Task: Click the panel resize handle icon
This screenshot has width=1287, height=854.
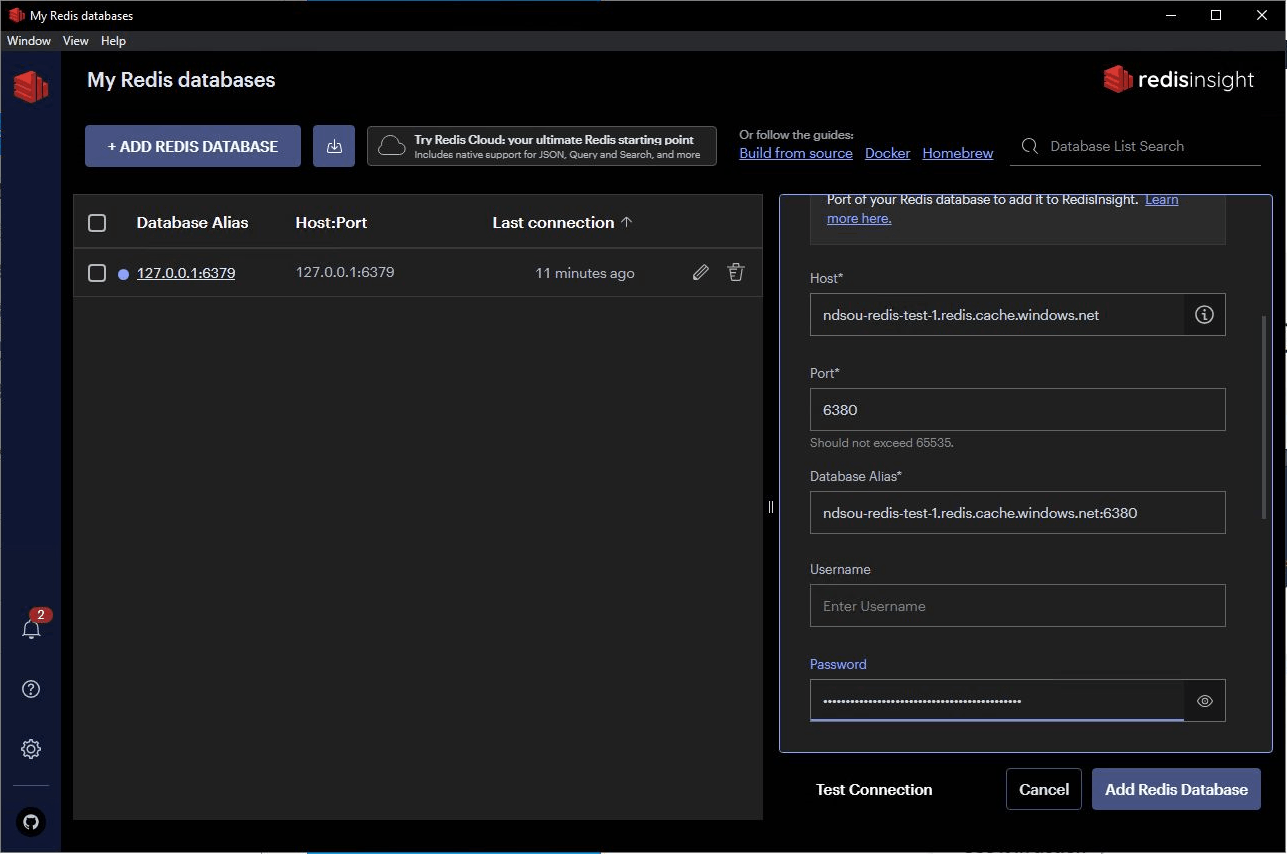Action: pos(771,507)
